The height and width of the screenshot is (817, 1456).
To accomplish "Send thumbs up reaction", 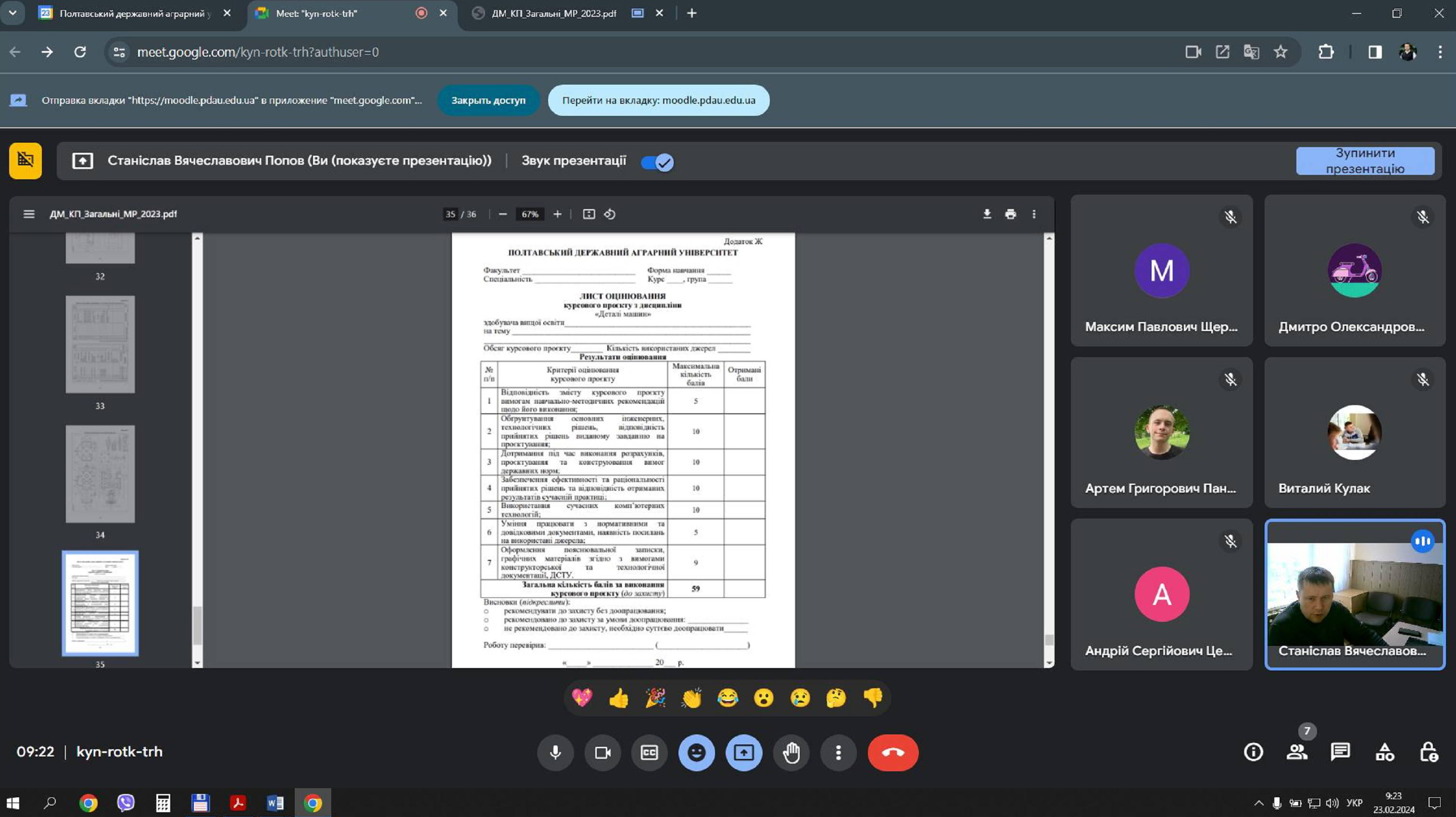I will point(618,698).
